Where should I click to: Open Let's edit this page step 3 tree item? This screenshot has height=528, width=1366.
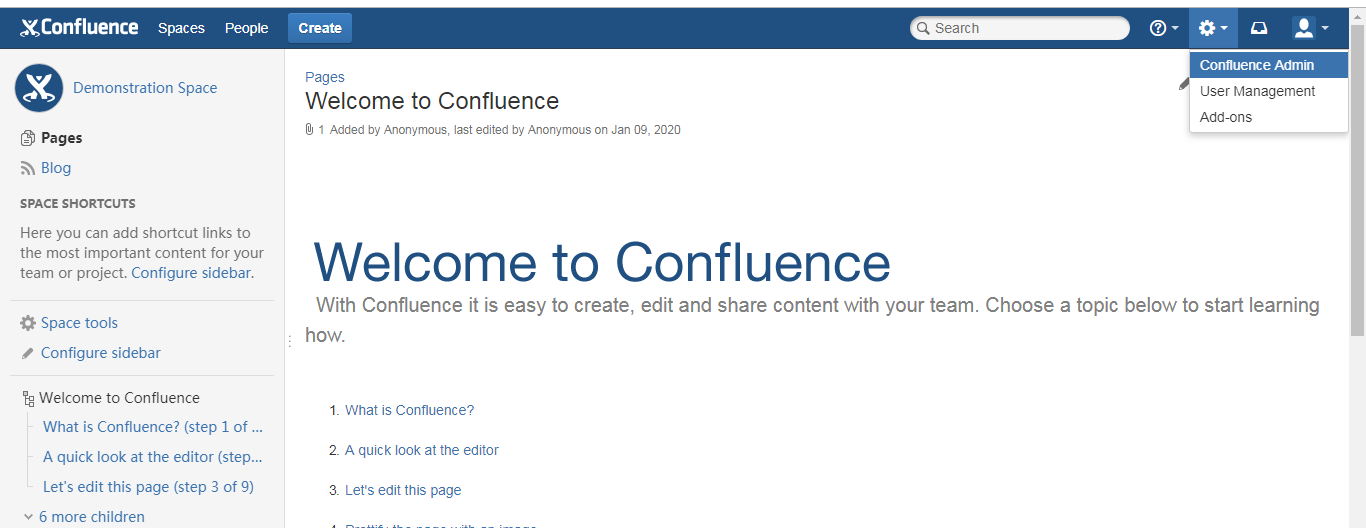(148, 487)
